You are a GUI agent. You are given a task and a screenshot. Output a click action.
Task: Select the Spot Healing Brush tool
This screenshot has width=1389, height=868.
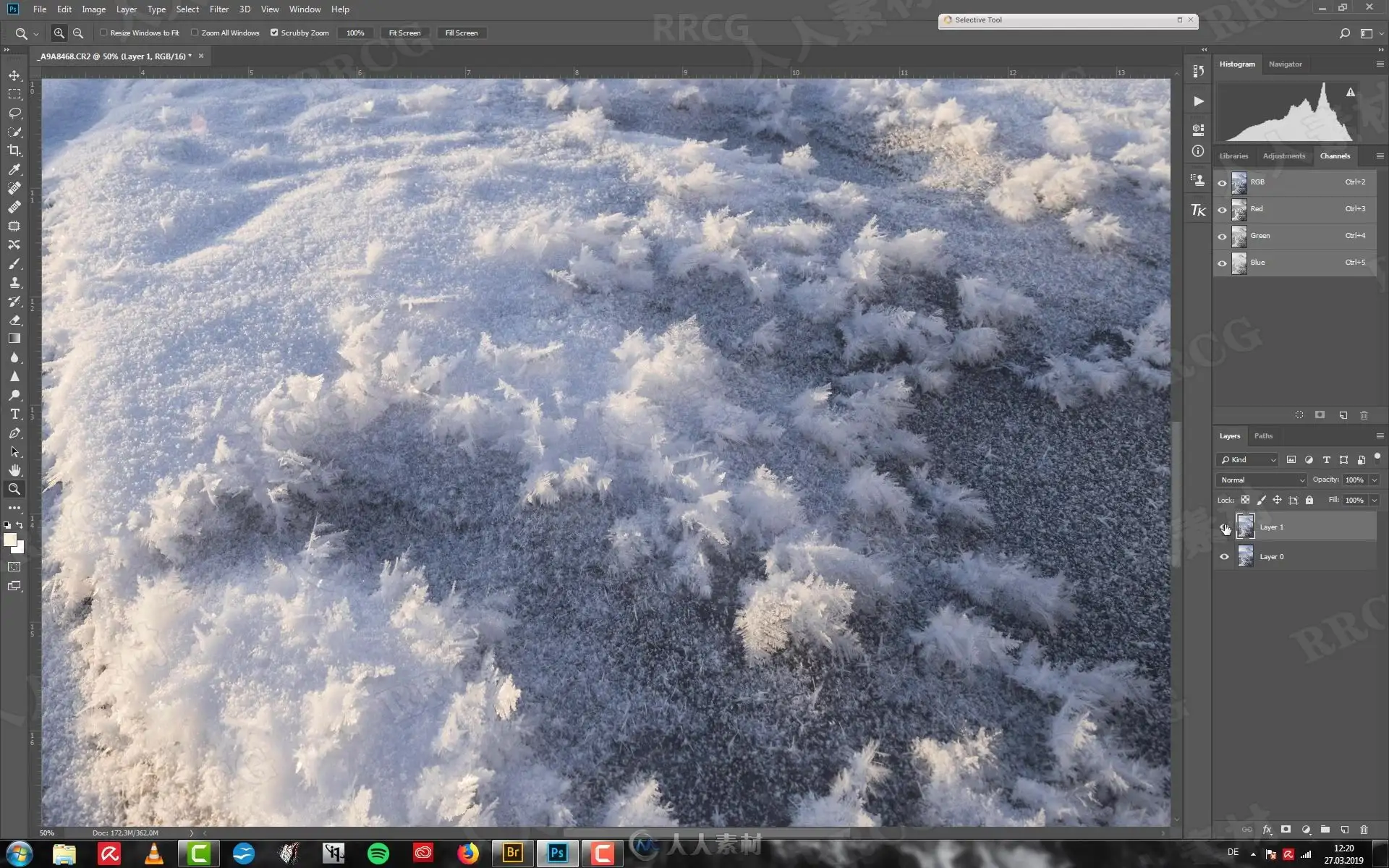pos(14,188)
